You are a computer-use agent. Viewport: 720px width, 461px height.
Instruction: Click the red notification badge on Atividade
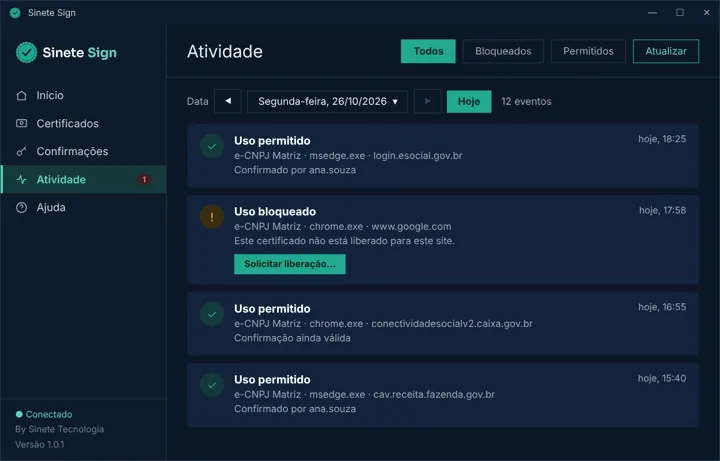[144, 180]
